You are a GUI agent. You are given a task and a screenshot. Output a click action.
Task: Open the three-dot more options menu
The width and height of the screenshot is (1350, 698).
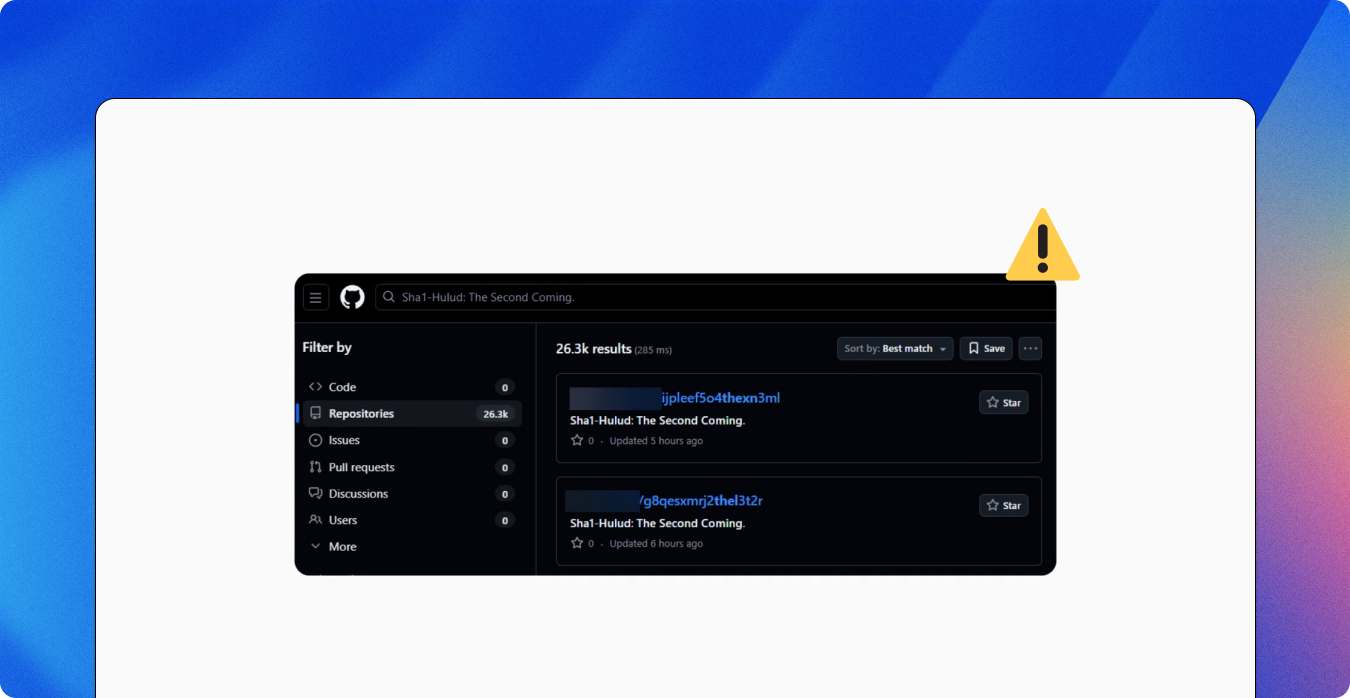pyautogui.click(x=1030, y=349)
